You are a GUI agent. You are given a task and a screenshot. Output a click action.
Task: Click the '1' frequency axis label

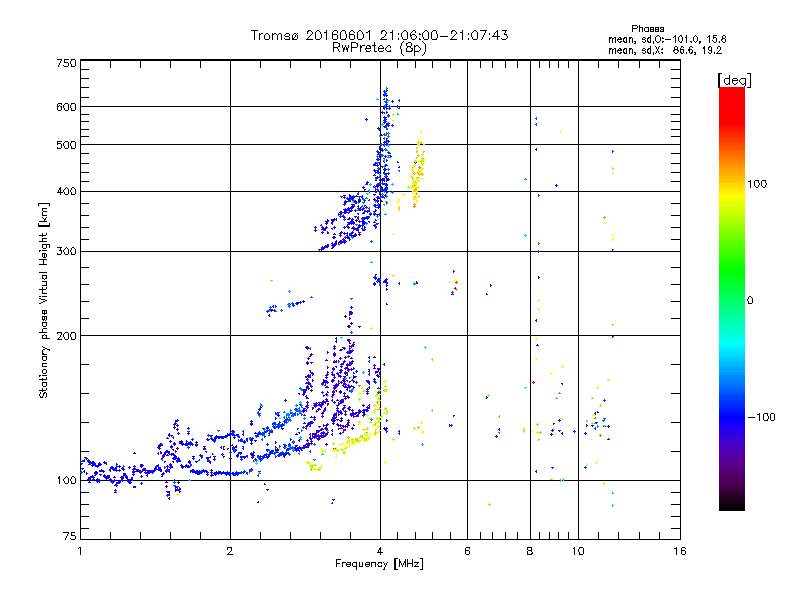coord(80,551)
